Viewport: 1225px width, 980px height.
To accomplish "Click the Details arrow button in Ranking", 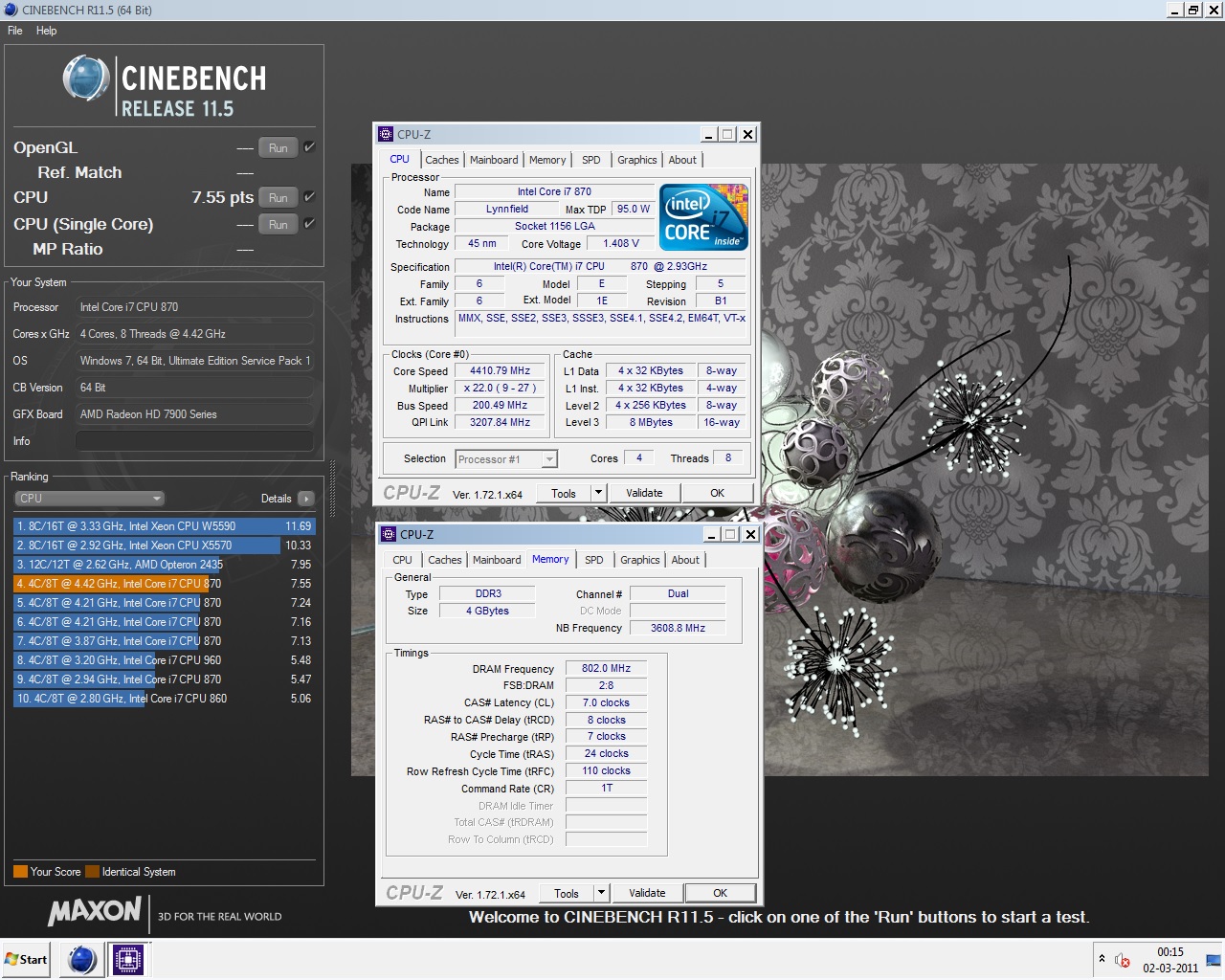I will (x=306, y=499).
